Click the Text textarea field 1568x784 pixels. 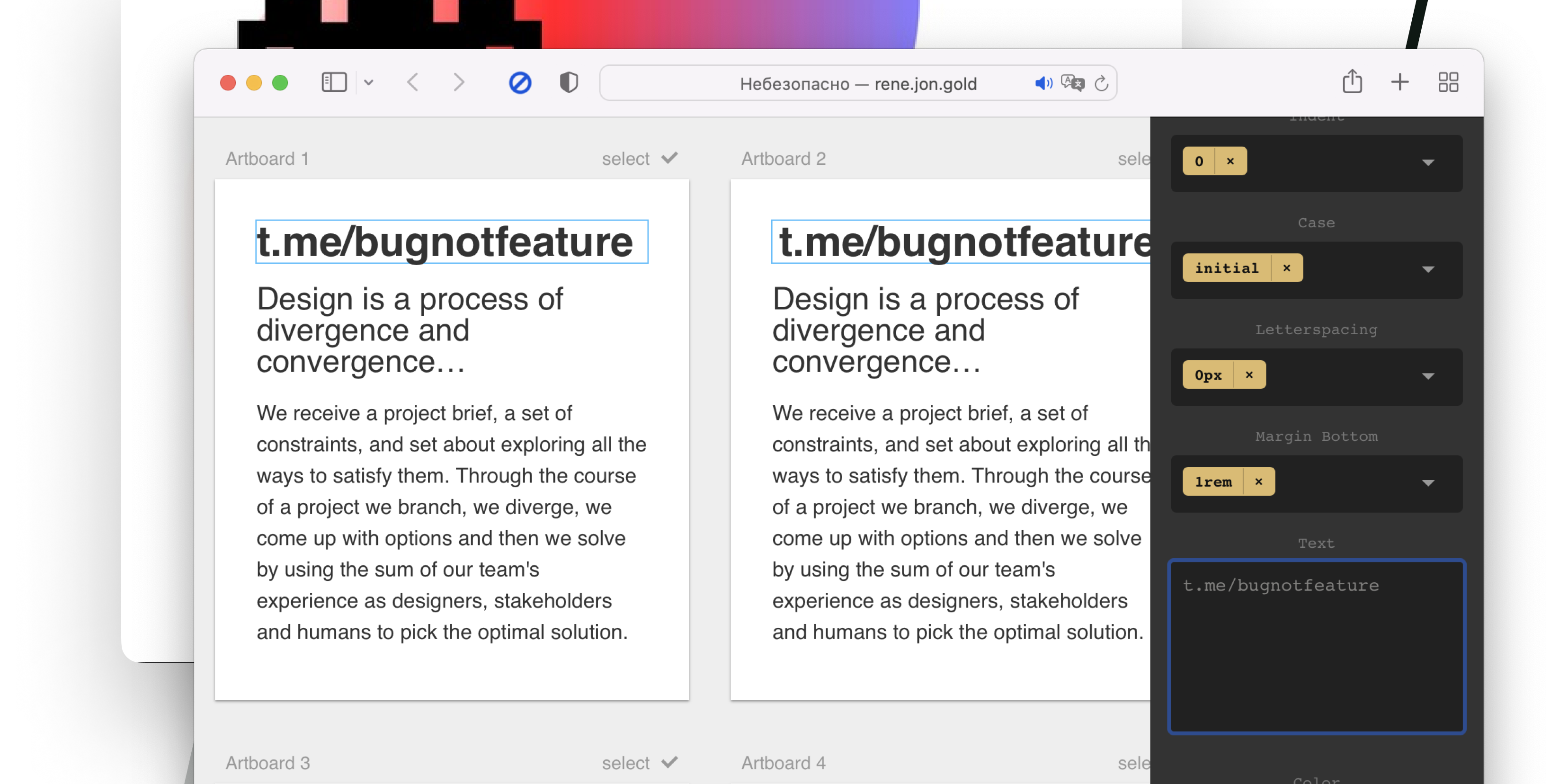pos(1316,646)
